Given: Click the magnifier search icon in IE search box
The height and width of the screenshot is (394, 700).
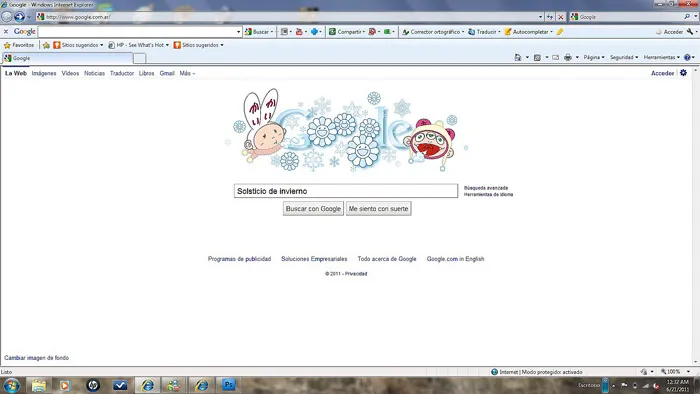Looking at the screenshot, I should click(687, 17).
